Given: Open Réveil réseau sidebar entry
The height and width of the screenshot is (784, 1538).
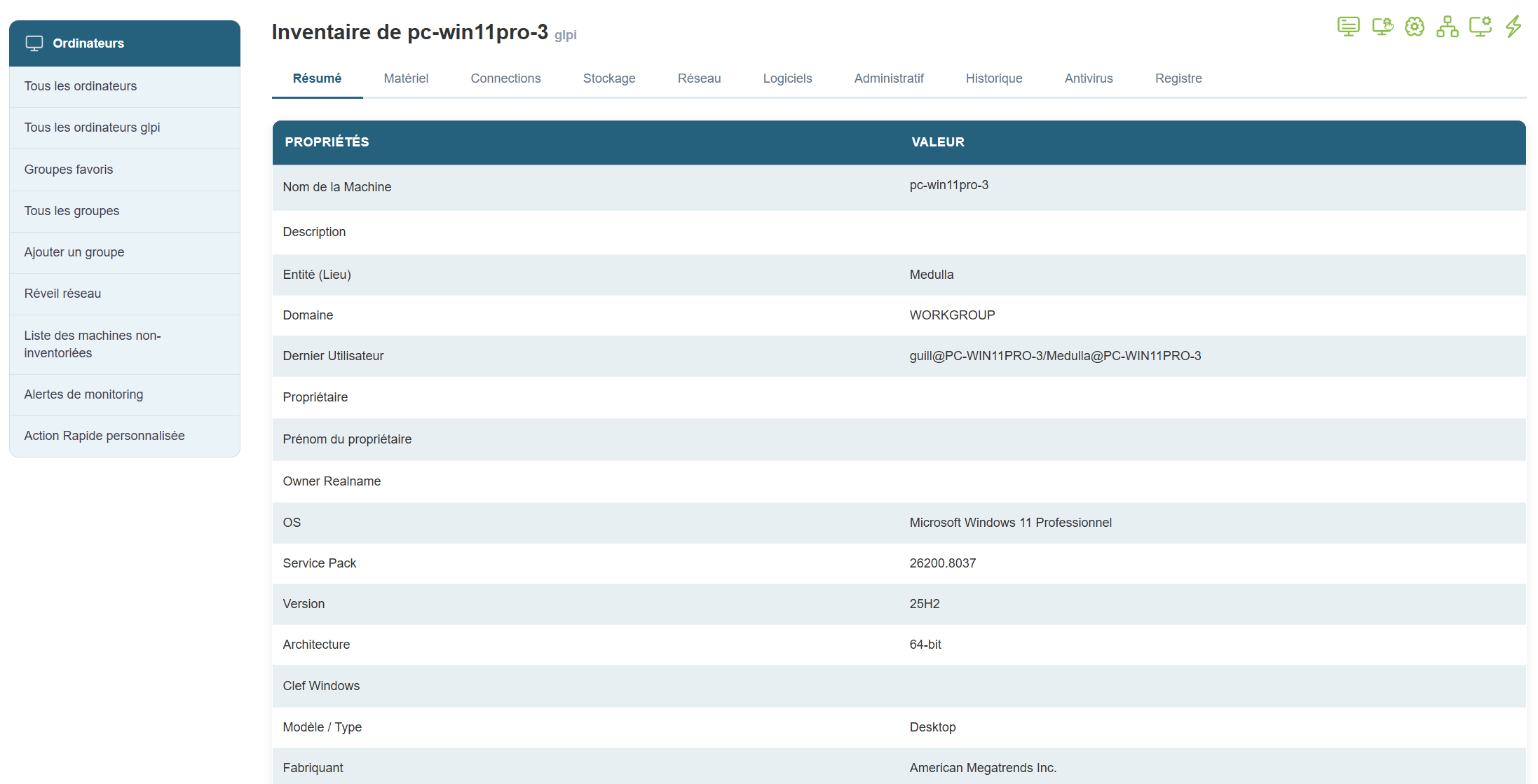Looking at the screenshot, I should [x=62, y=294].
